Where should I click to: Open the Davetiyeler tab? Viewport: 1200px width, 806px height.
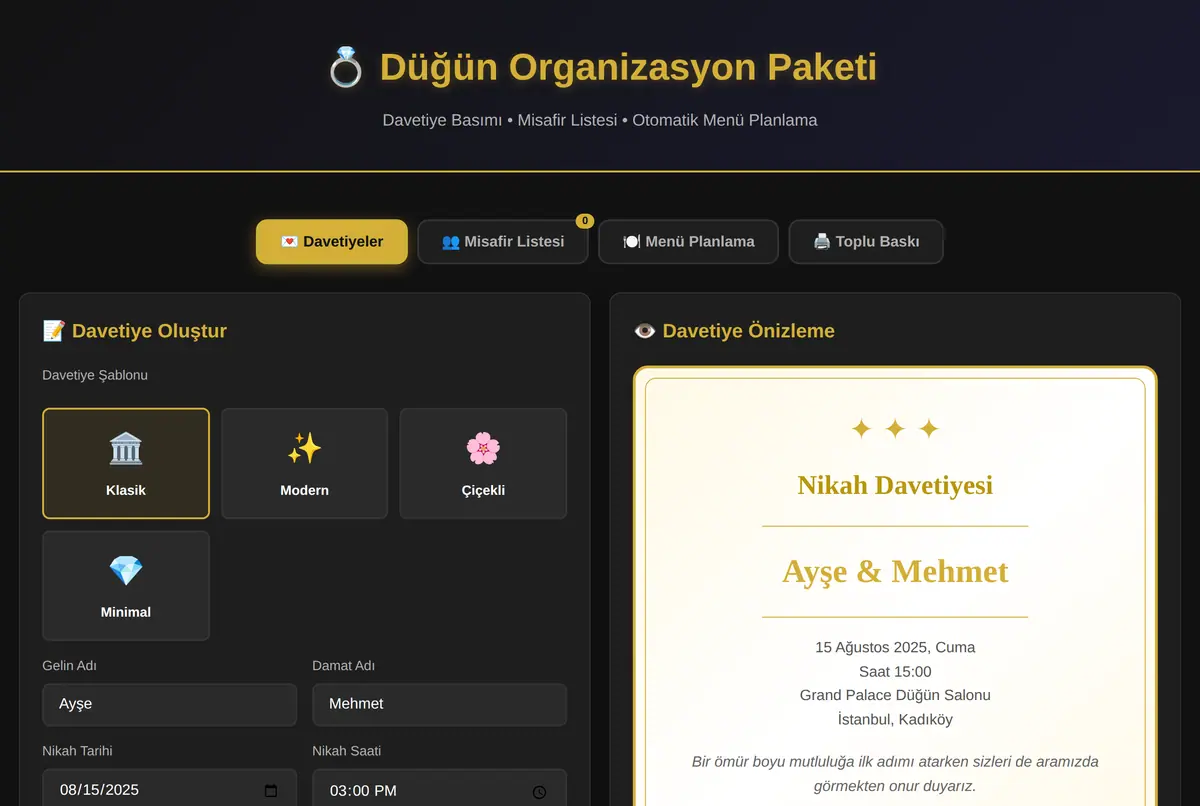click(332, 242)
